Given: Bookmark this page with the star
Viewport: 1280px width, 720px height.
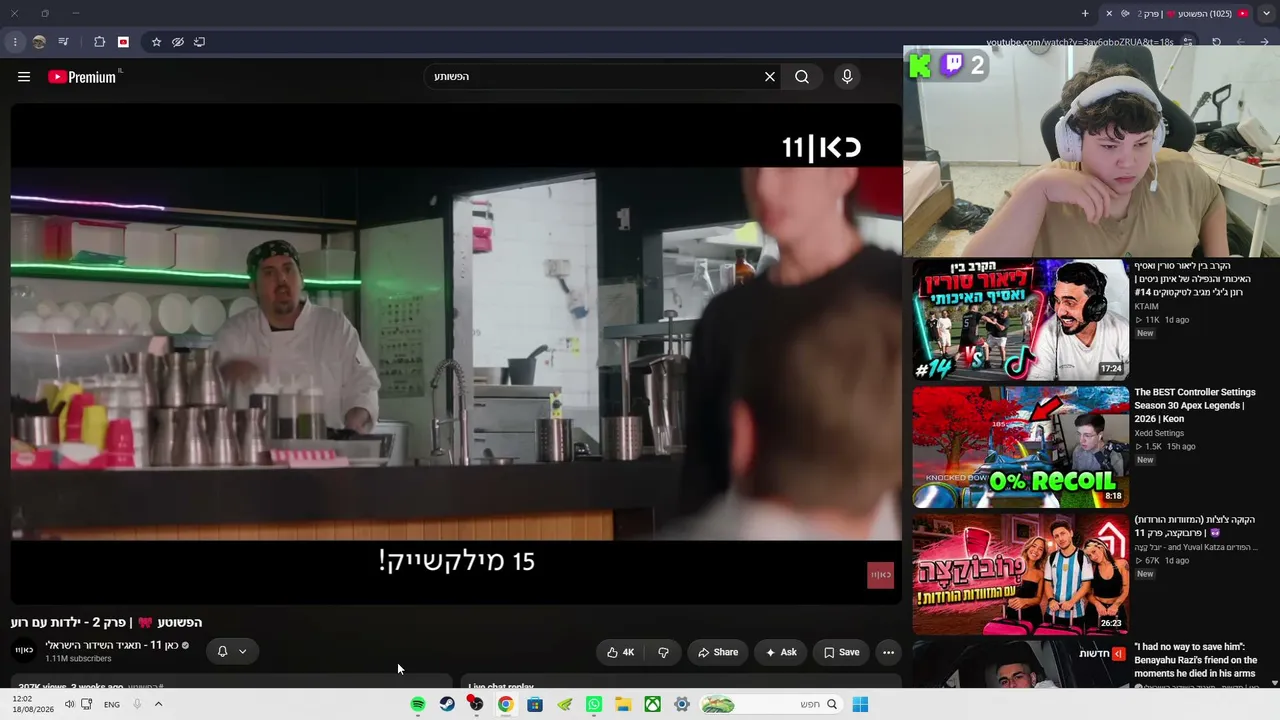Looking at the screenshot, I should [x=156, y=42].
